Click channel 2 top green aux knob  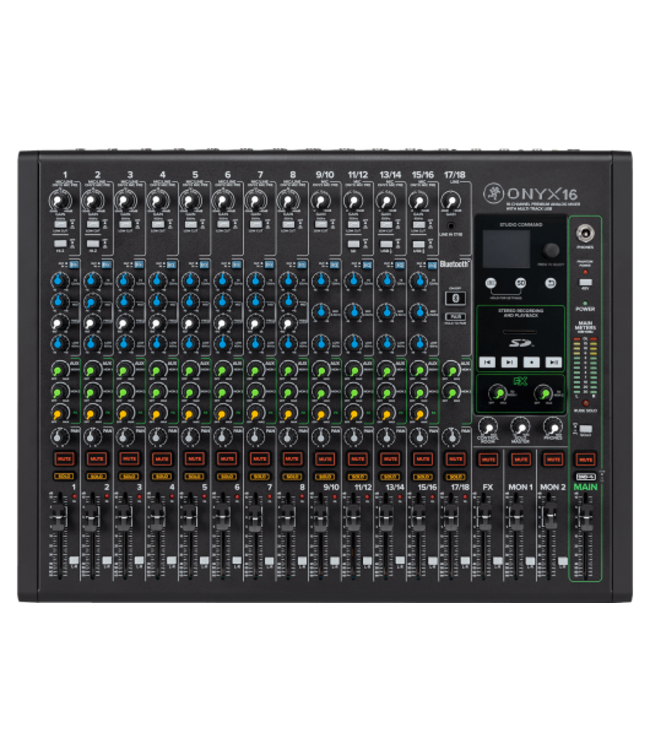point(92,370)
